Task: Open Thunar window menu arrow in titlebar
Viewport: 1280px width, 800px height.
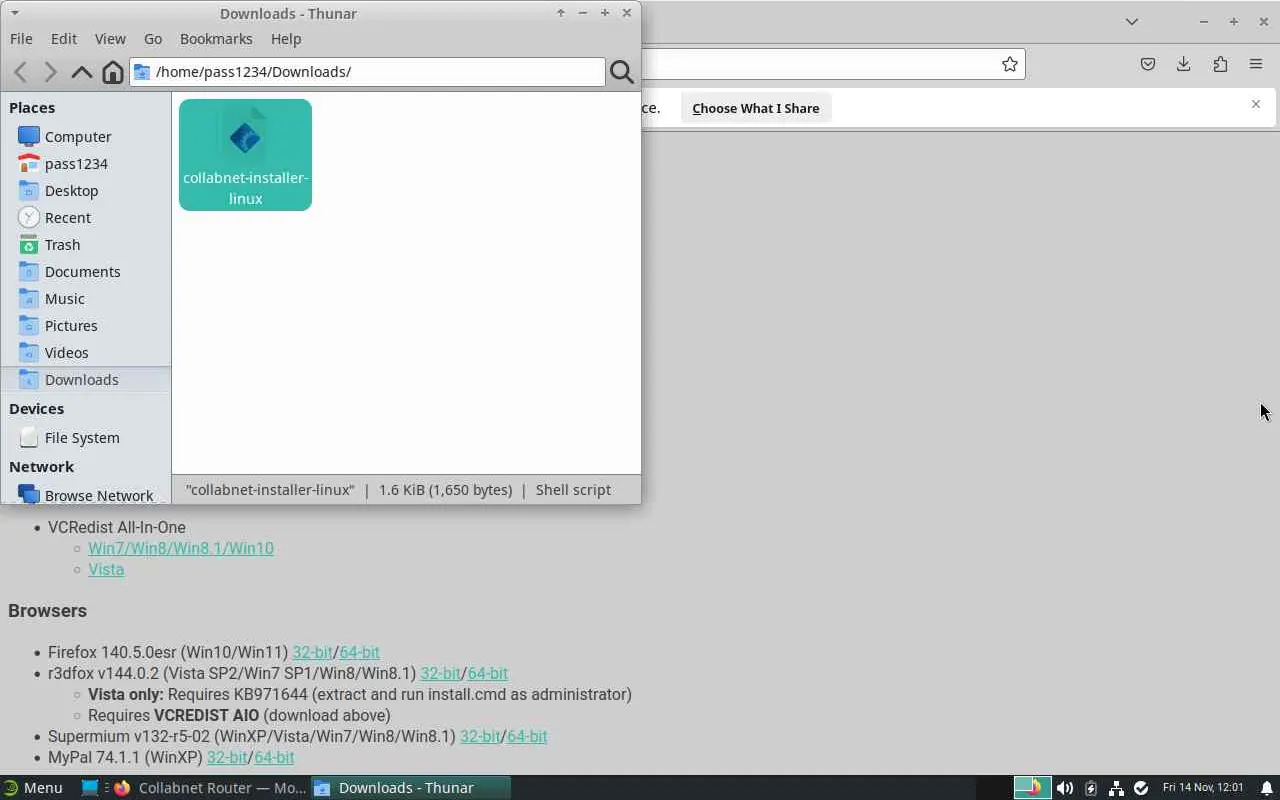Action: click(x=15, y=13)
